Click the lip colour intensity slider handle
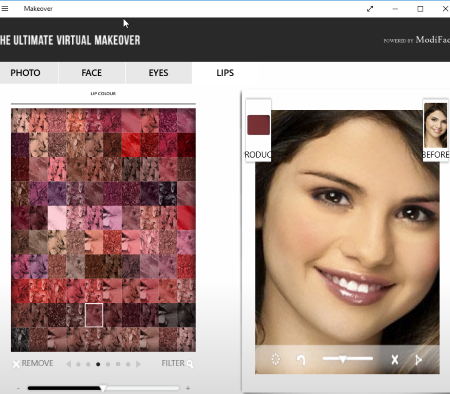 point(103,388)
